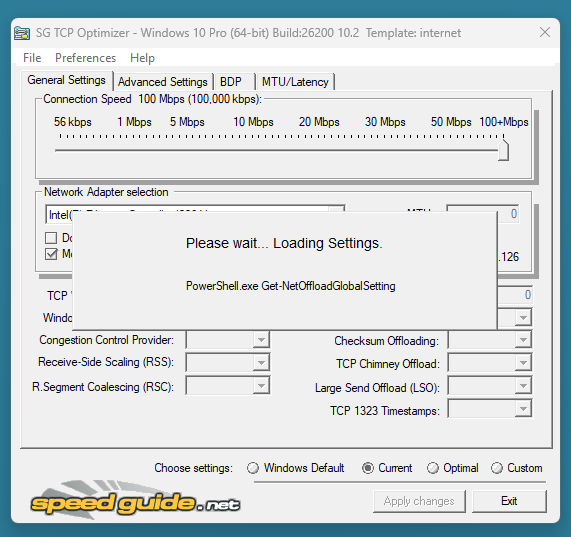Click the speedguide.net logo
This screenshot has height=537, width=571.
tap(135, 500)
